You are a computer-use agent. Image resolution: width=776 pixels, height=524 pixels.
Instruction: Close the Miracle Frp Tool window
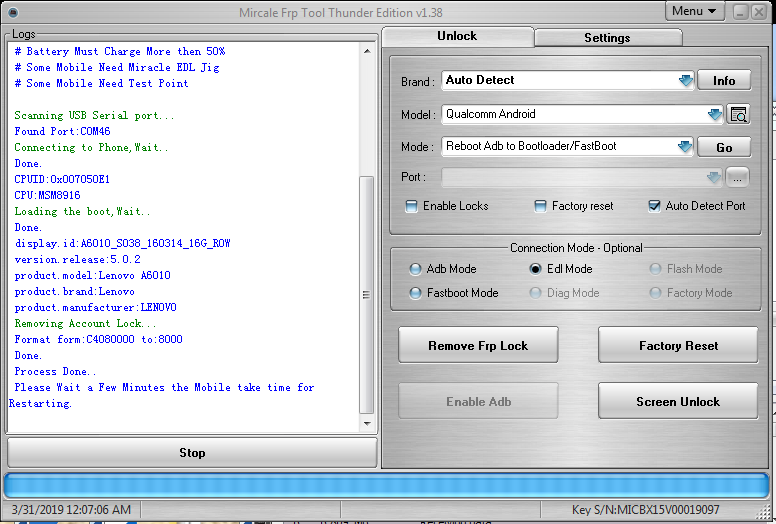point(759,12)
